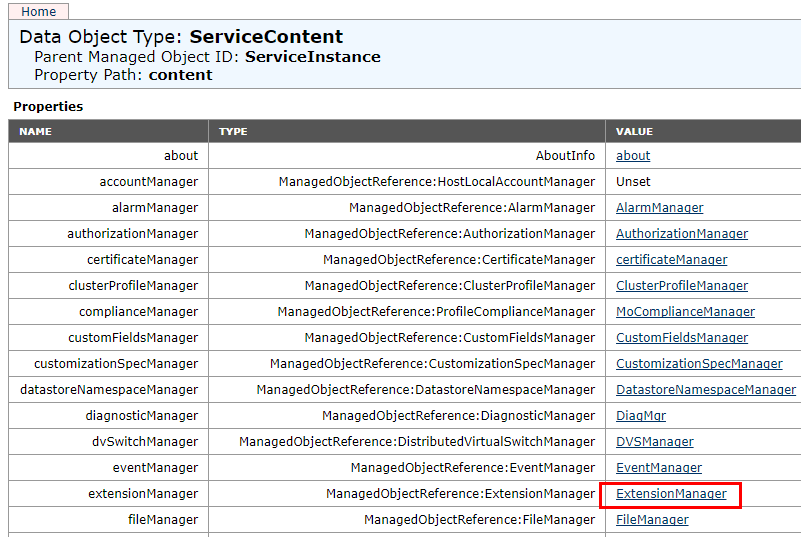
Task: Click the accountManager Unset value cell
Action: [x=633, y=182]
